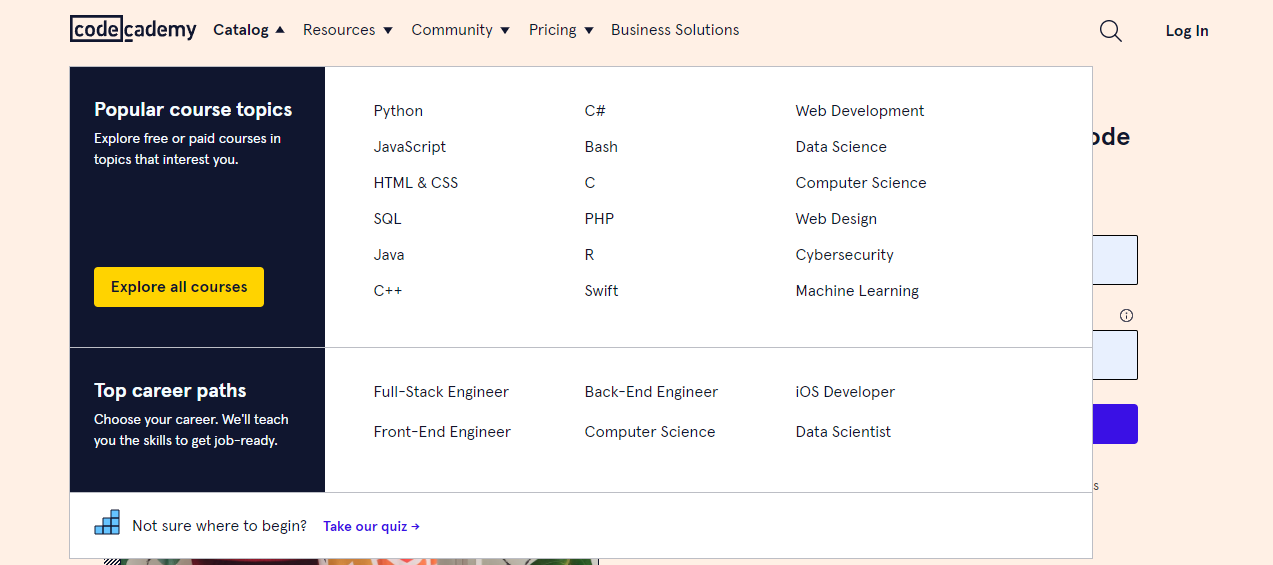
Task: Open iOS Developer career path
Action: pyautogui.click(x=845, y=392)
